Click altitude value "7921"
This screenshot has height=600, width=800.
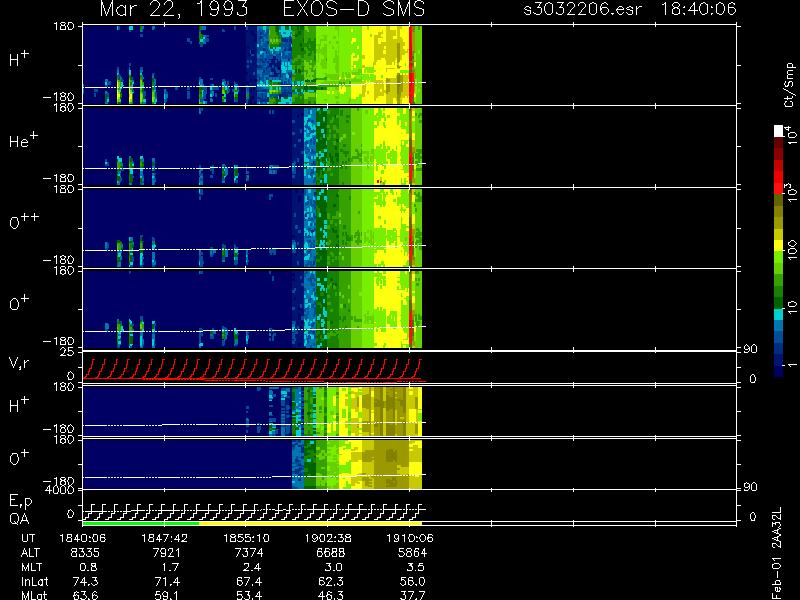(x=166, y=553)
